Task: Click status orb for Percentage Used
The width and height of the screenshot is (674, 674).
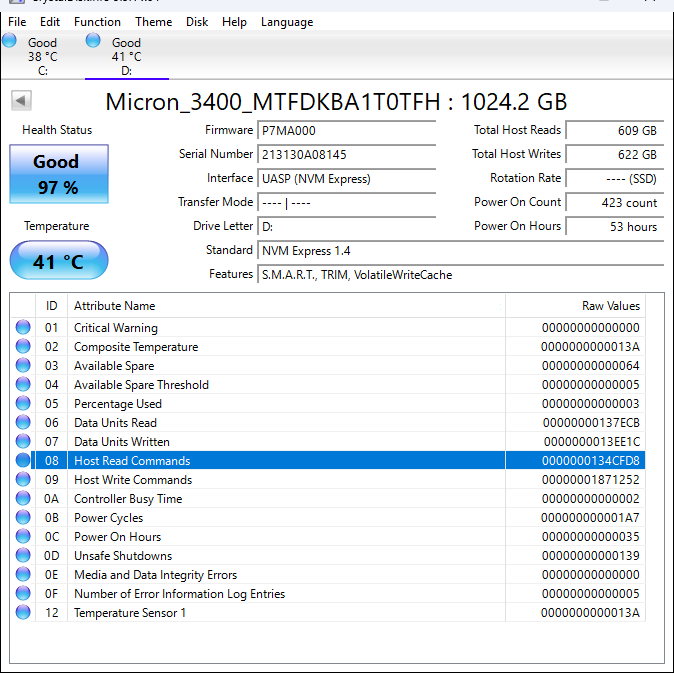Action: [23, 403]
